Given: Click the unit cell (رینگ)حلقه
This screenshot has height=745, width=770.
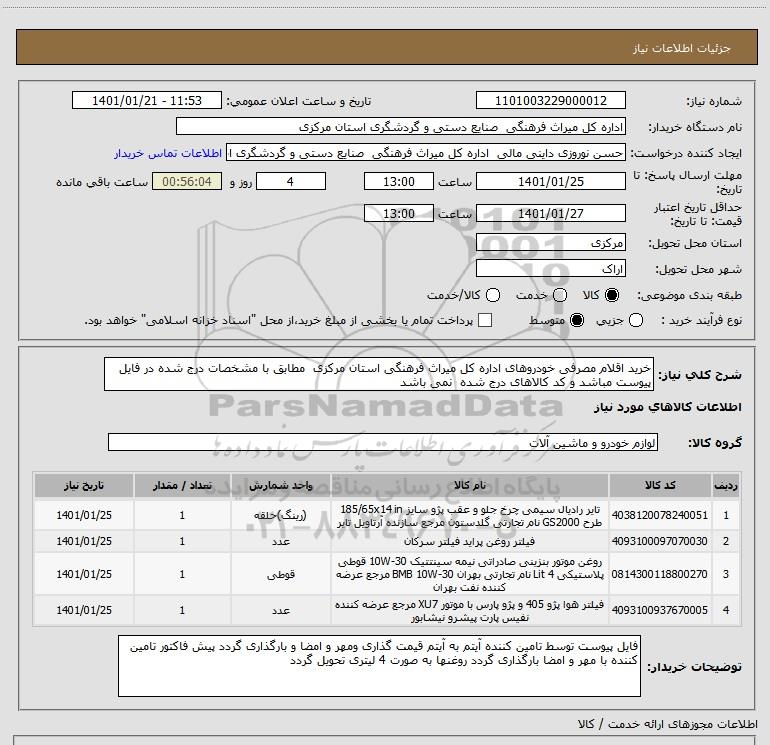Looking at the screenshot, I should [x=280, y=515].
